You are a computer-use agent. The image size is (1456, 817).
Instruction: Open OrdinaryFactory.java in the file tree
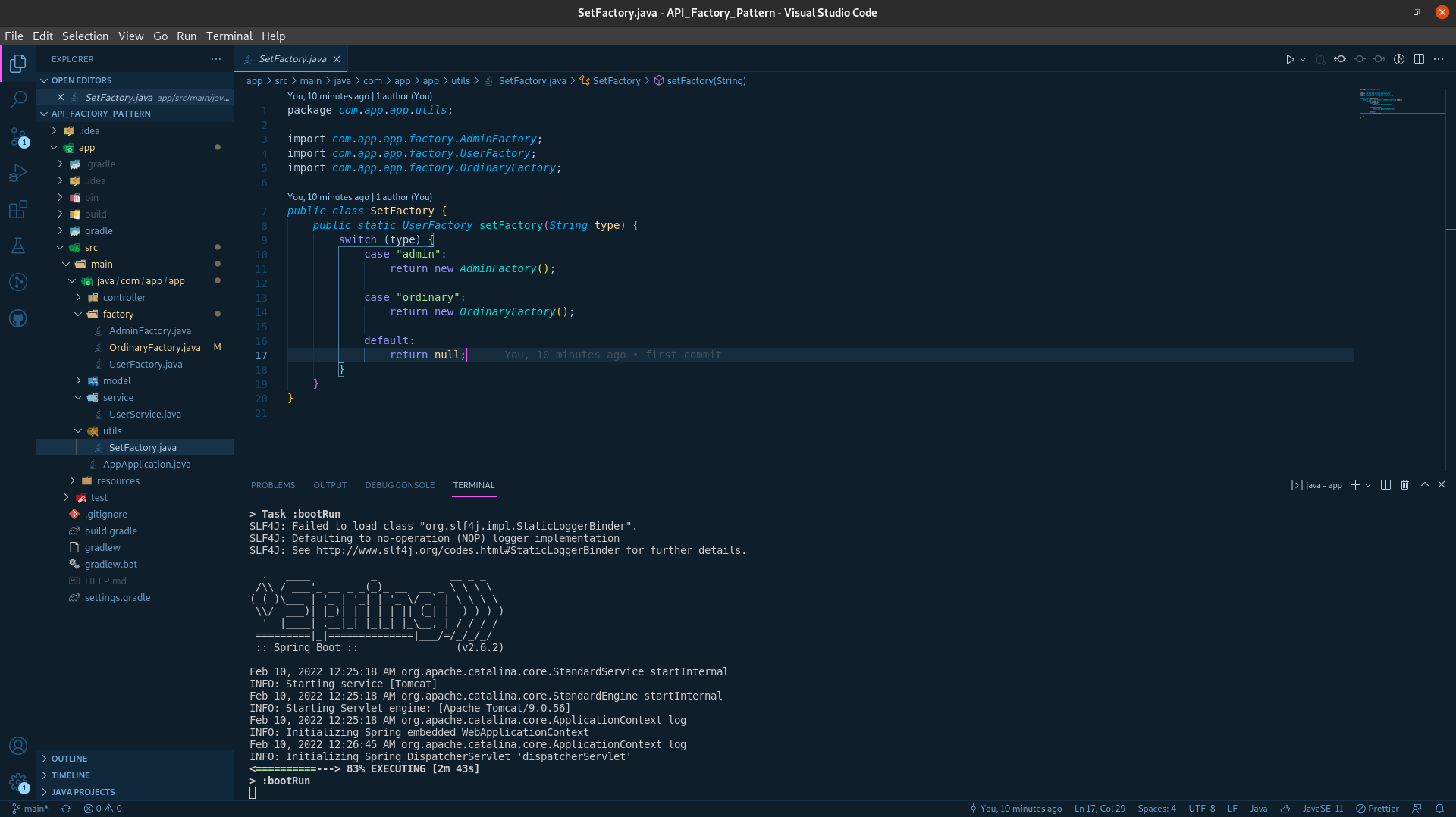[x=136, y=348]
